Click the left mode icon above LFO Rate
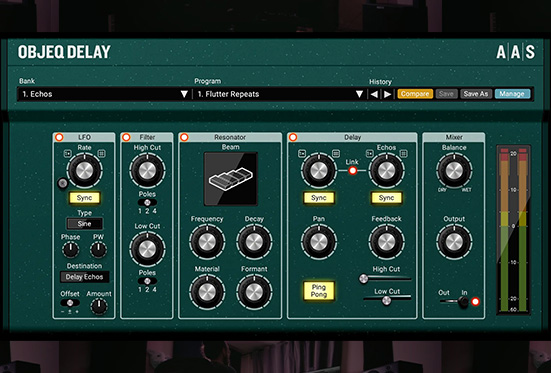 point(67,153)
